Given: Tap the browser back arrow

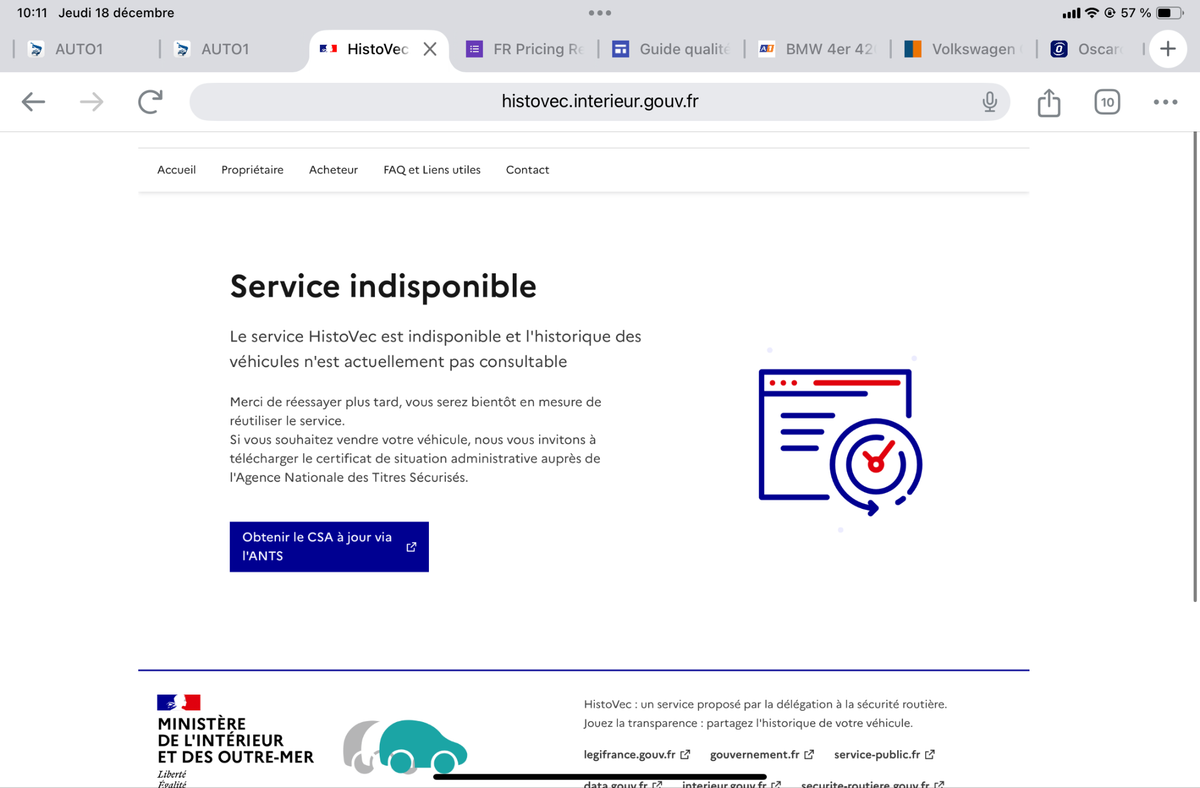Looking at the screenshot, I should tap(33, 102).
